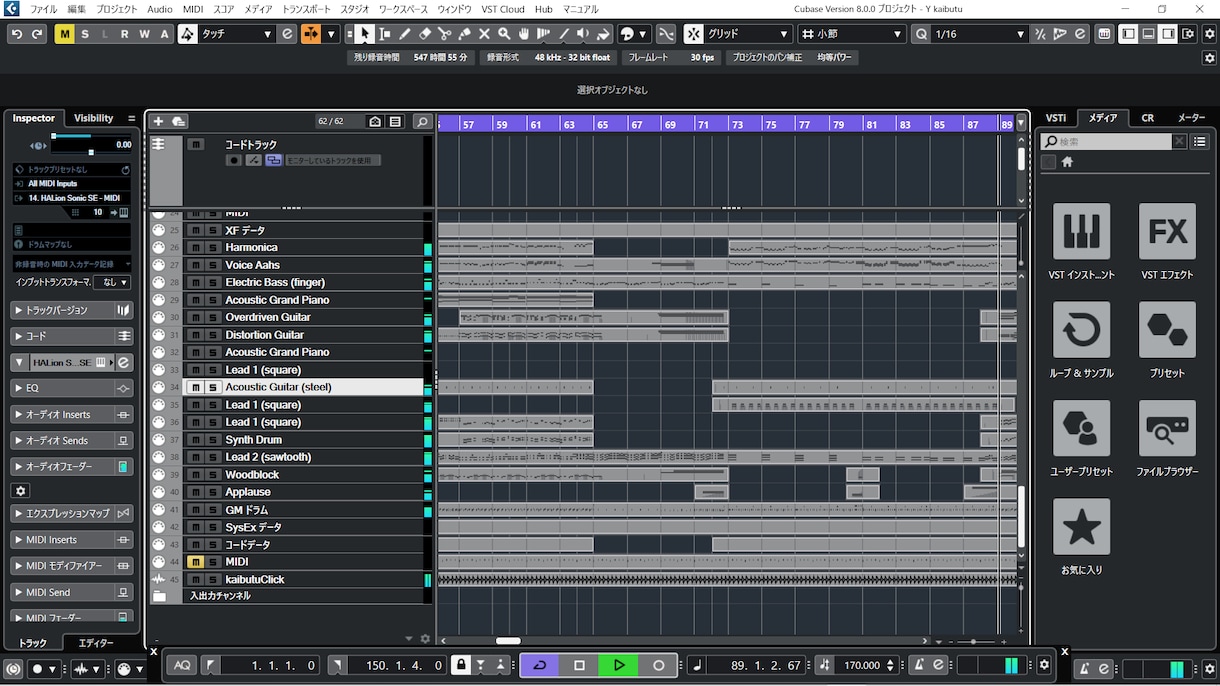
Task: Open the add track plus button
Action: point(157,121)
